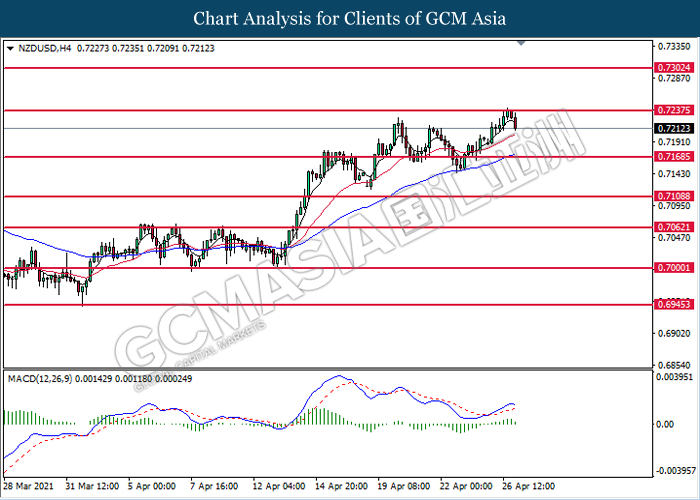Click the MACD zero level 0.00 label
Image resolution: width=700 pixels, height=500 pixels.
664,424
